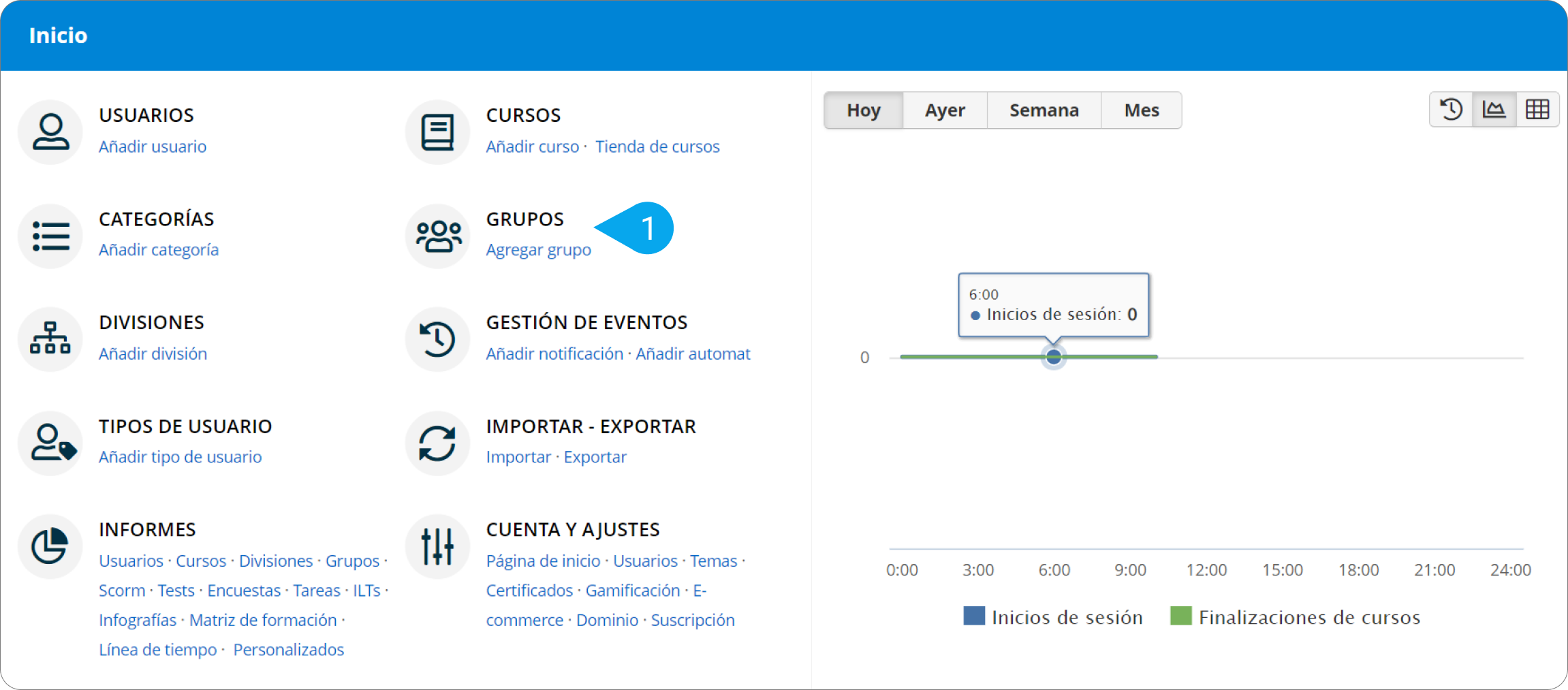Image resolution: width=1568 pixels, height=690 pixels.
Task: Click Añadir automat link
Action: [693, 354]
